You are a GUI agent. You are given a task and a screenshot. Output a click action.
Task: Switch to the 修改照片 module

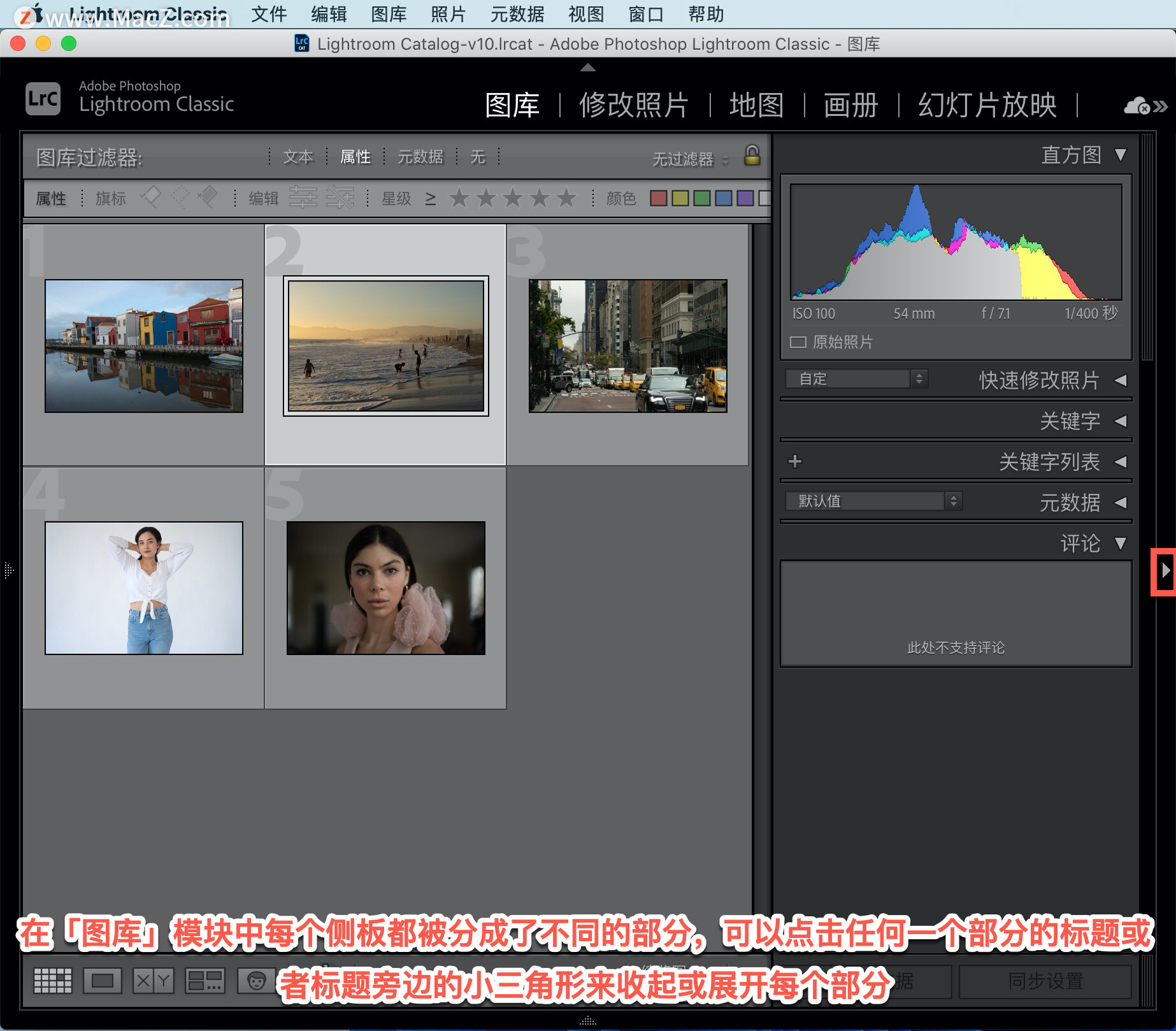(x=633, y=105)
